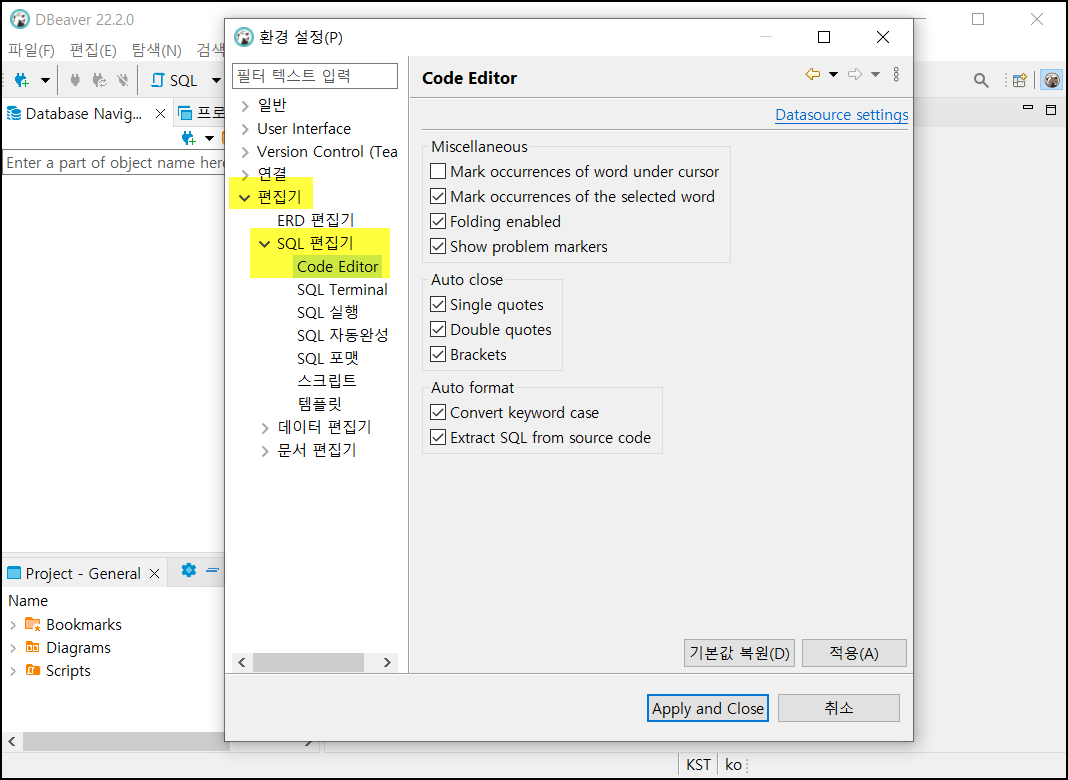Screen dimensions: 1068x780
Task: Click the 취소 cancel button
Action: [x=838, y=708]
